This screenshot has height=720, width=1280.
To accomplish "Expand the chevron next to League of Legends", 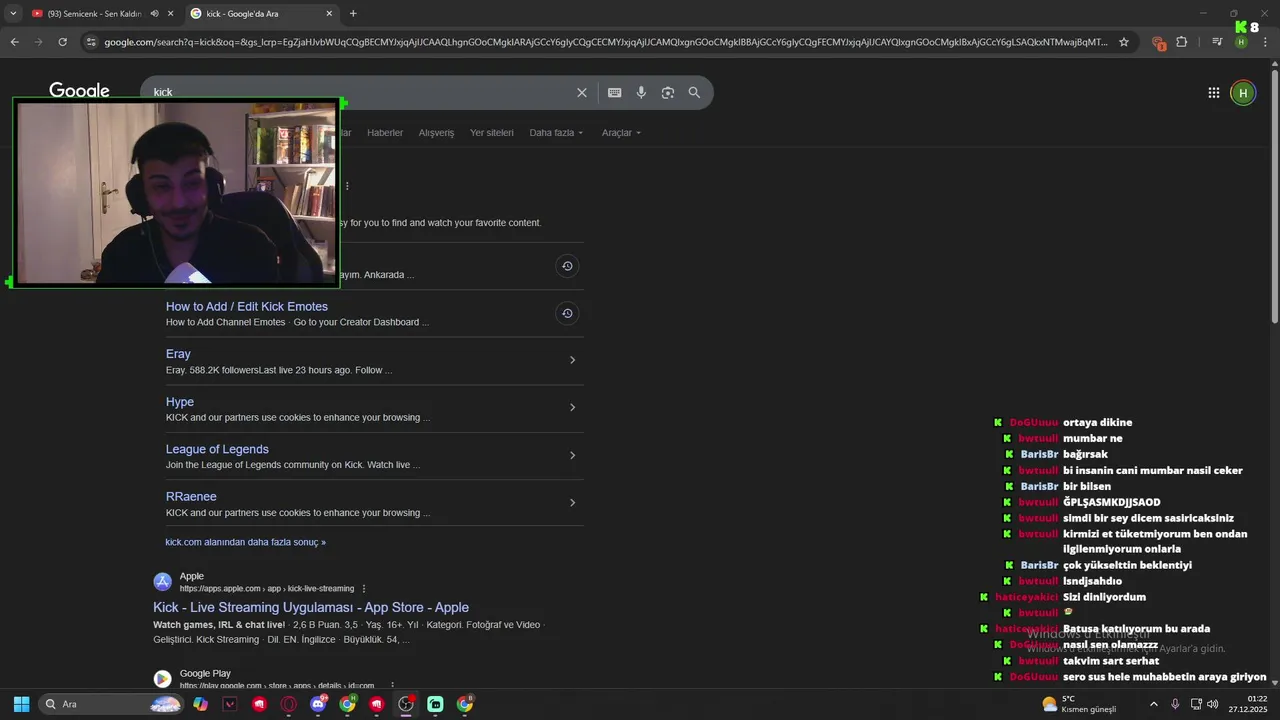I will coord(572,455).
